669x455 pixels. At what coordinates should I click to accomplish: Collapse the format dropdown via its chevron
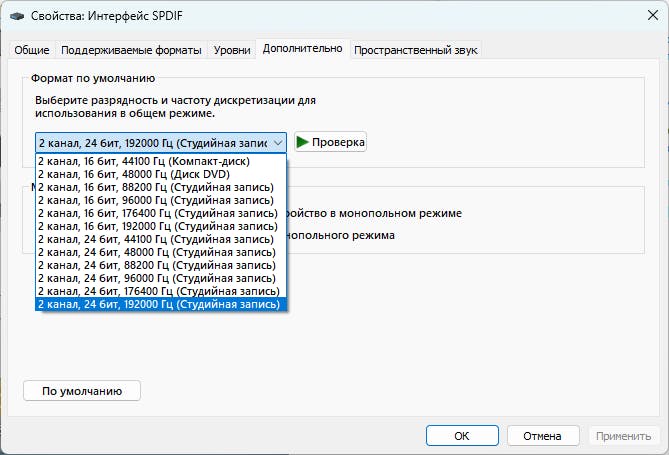pyautogui.click(x=277, y=142)
